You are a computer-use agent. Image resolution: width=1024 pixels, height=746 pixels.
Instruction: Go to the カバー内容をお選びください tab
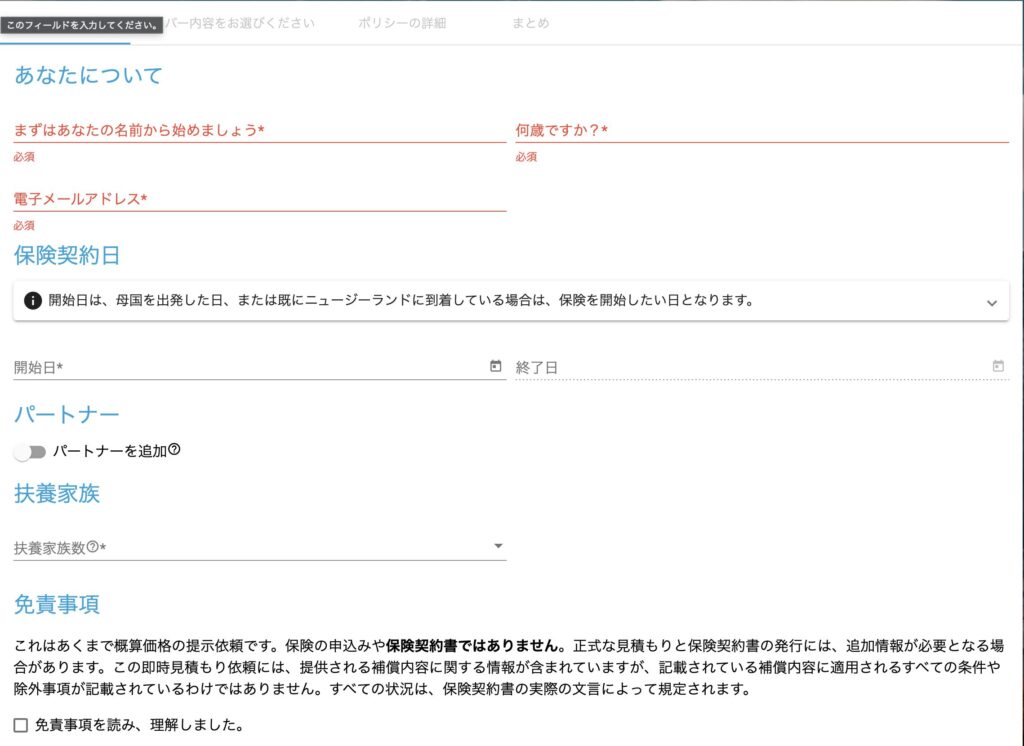(240, 23)
